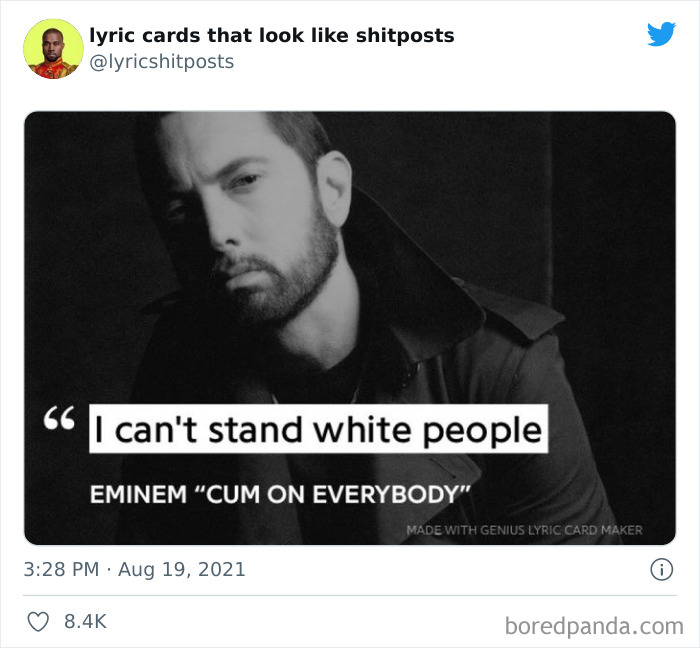Image resolution: width=700 pixels, height=648 pixels.
Task: Open the tweet info circle icon
Action: 661,569
